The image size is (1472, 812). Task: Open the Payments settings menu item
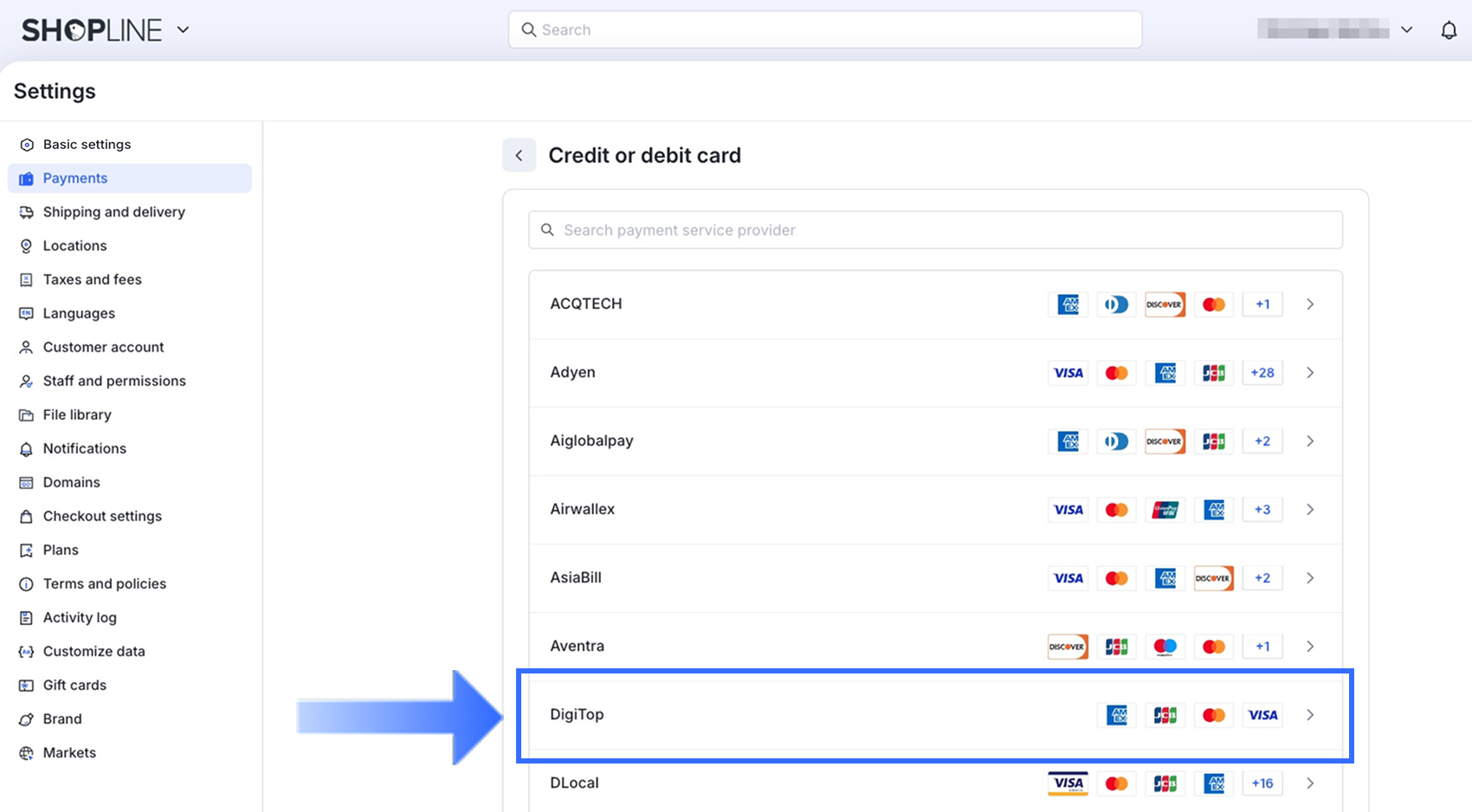coord(75,178)
